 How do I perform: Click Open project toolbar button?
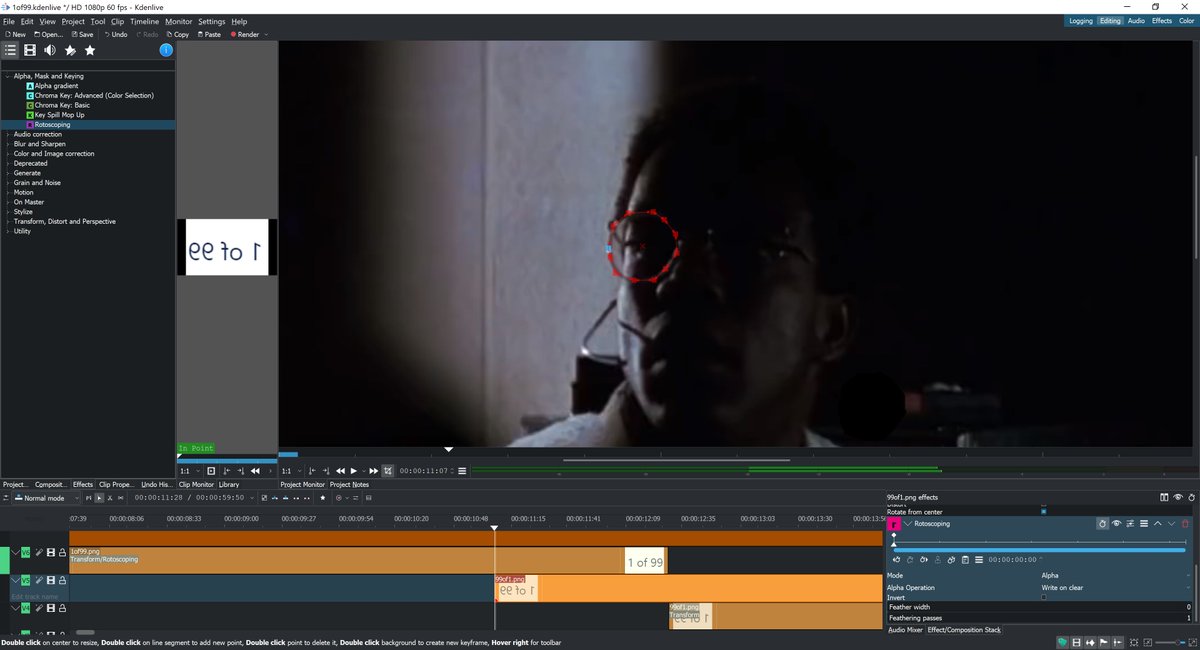[47, 34]
